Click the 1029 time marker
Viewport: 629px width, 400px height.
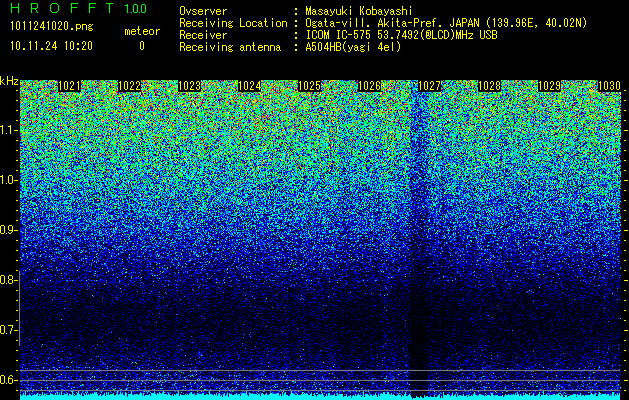[549, 86]
